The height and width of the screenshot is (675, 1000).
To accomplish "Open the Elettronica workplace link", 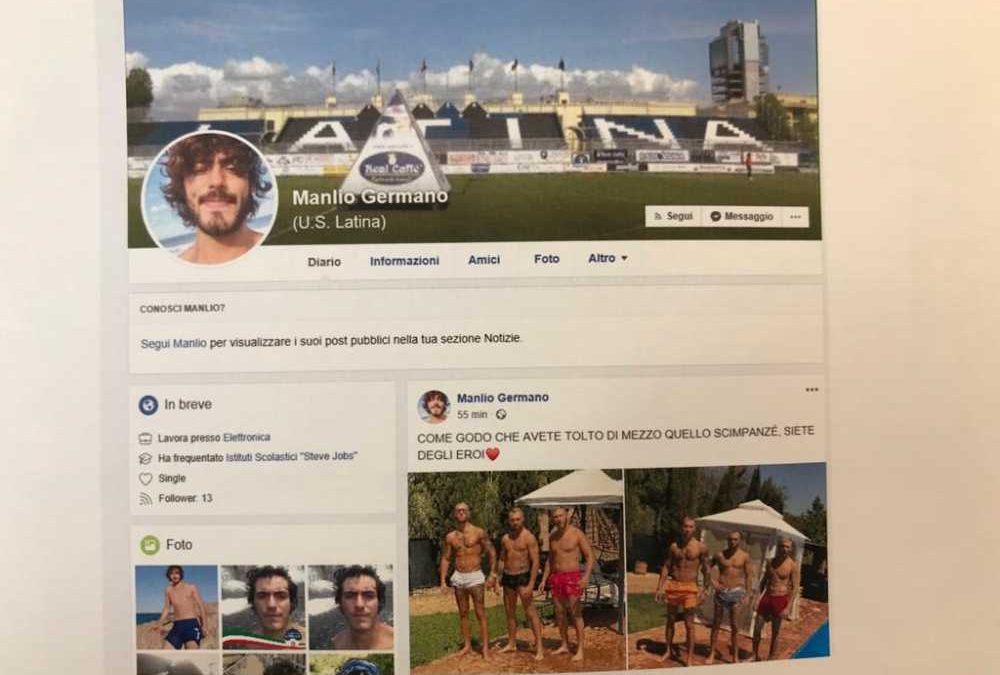I will pyautogui.click(x=246, y=438).
